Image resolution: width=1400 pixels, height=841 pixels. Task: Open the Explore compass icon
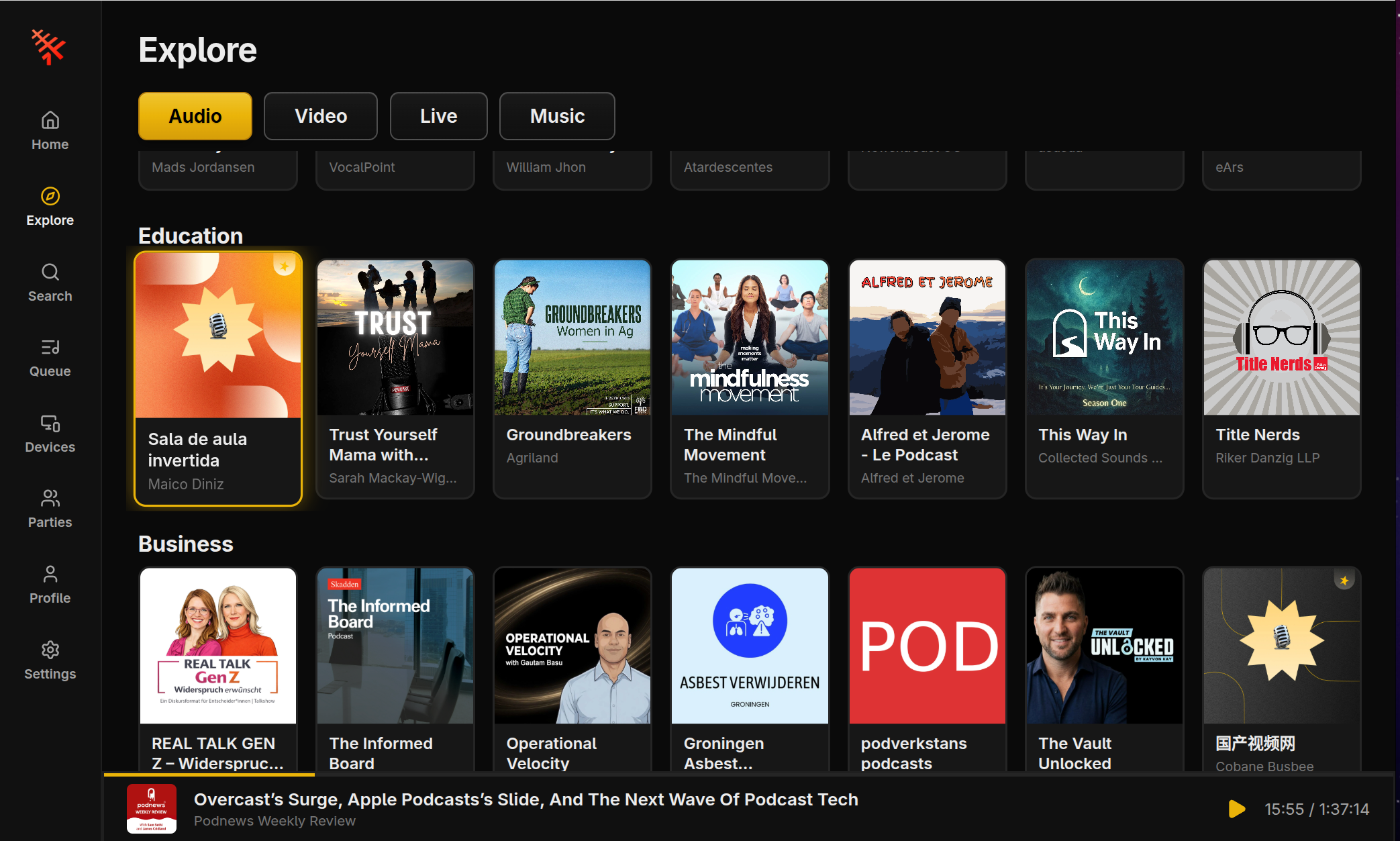(50, 196)
